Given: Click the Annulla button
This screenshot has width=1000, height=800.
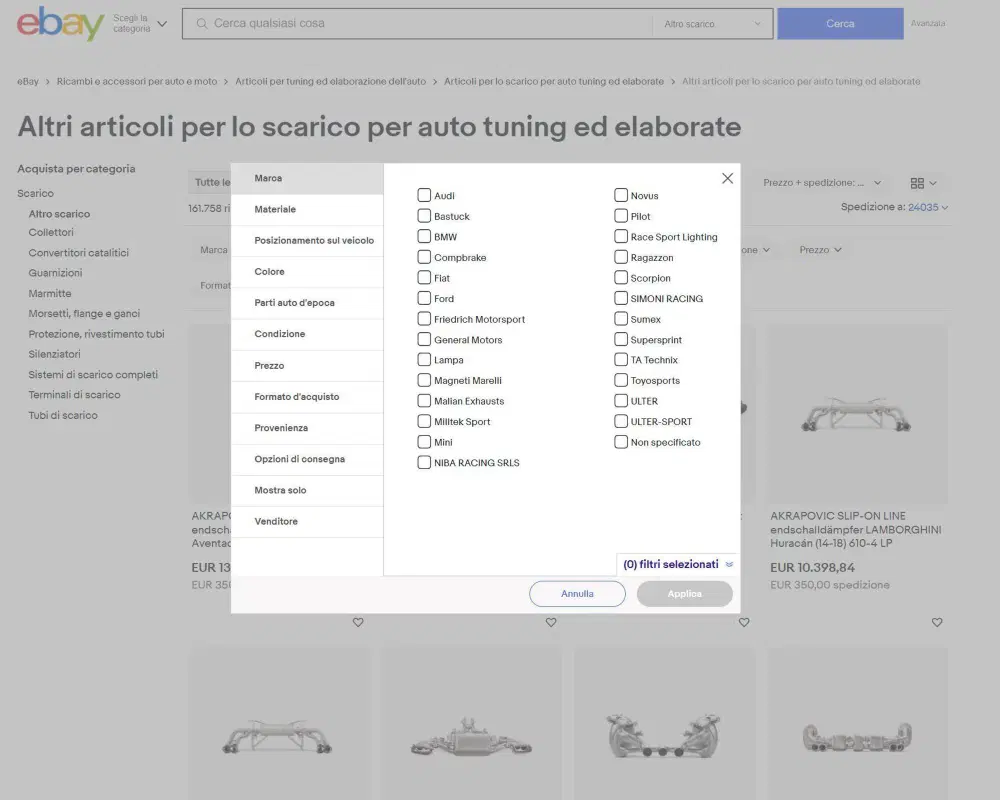Looking at the screenshot, I should [577, 594].
